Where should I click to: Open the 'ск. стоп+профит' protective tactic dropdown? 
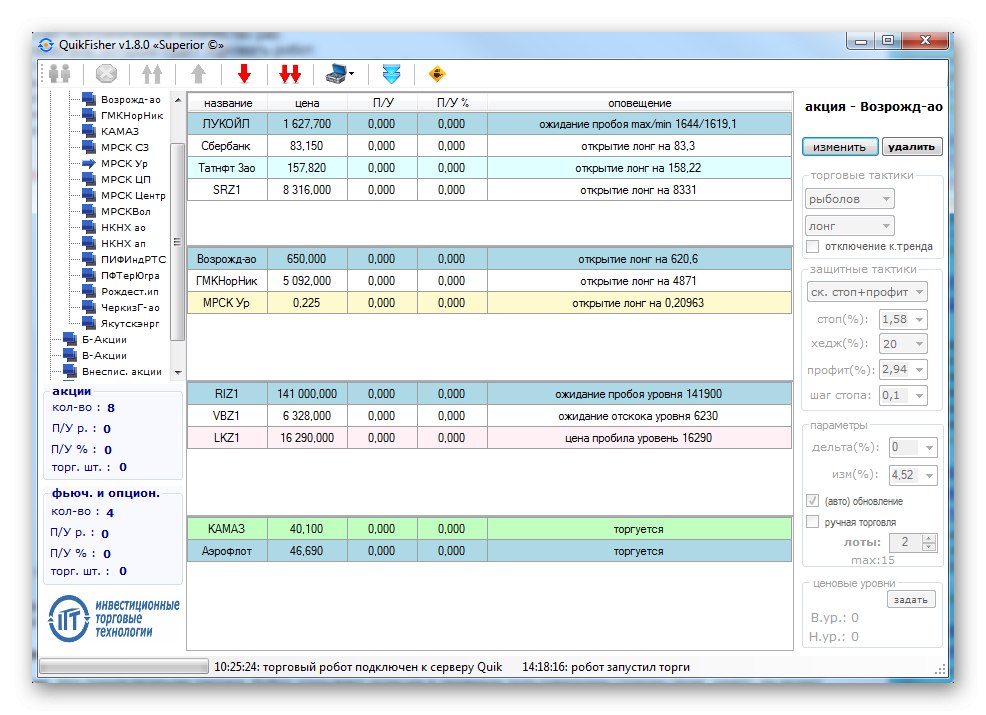coord(867,292)
